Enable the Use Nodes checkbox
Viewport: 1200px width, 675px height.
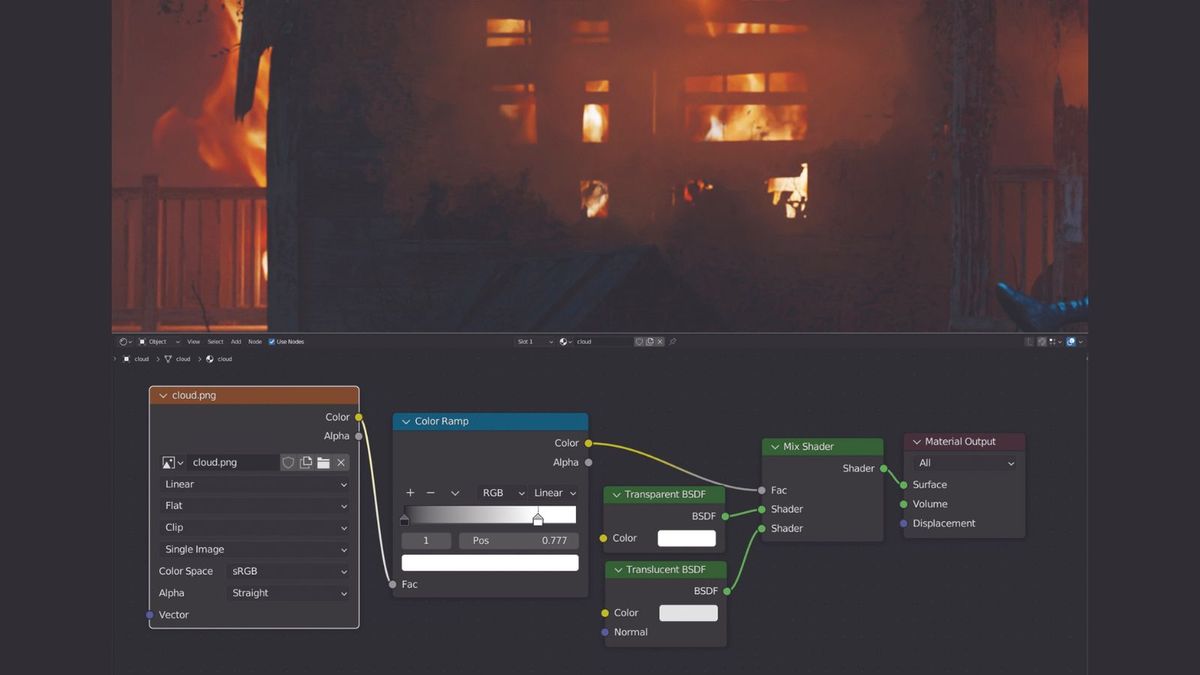tap(272, 341)
